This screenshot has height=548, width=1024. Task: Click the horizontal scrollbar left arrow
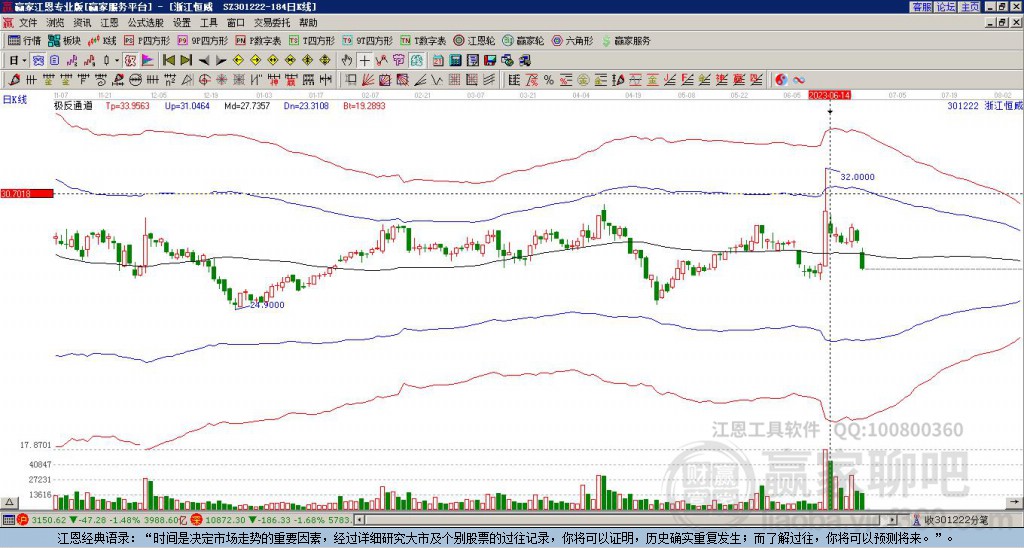click(359, 520)
